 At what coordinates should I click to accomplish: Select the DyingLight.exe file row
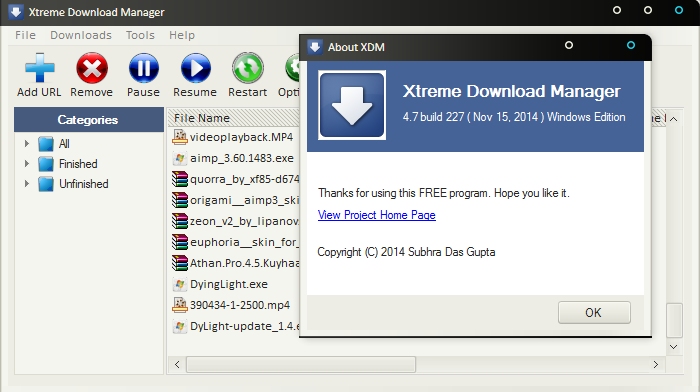(234, 284)
